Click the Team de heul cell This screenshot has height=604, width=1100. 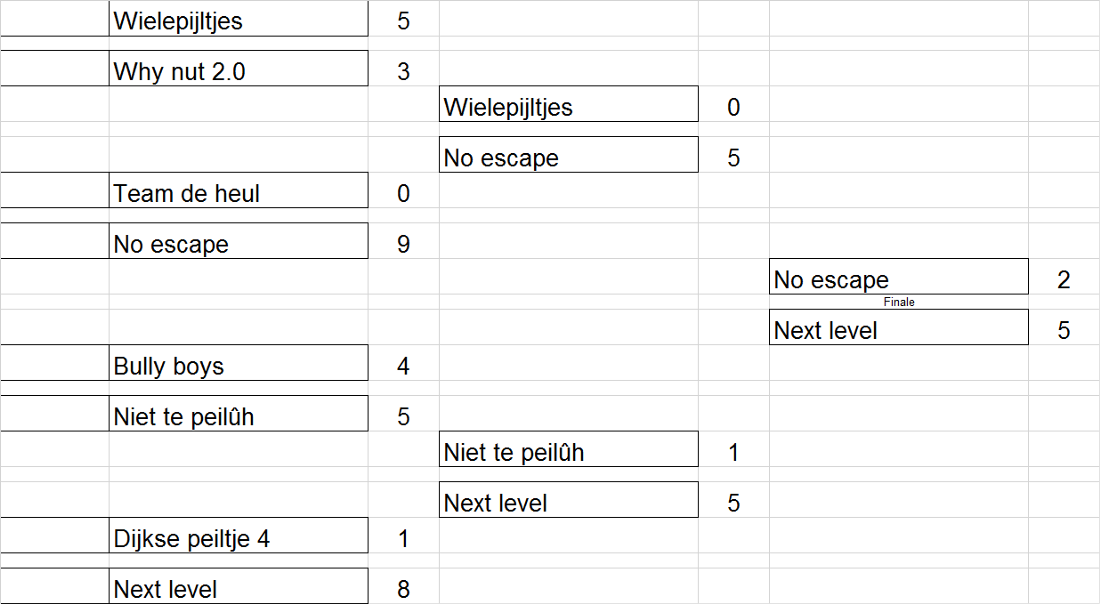tap(239, 190)
